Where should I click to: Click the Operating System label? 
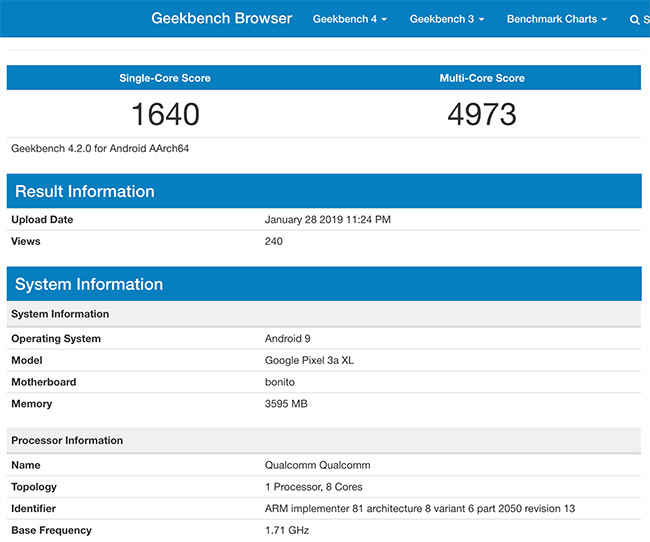(56, 339)
